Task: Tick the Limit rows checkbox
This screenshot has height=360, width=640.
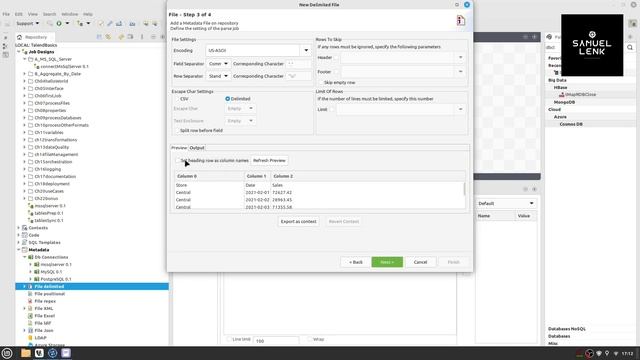Action: tap(332, 109)
